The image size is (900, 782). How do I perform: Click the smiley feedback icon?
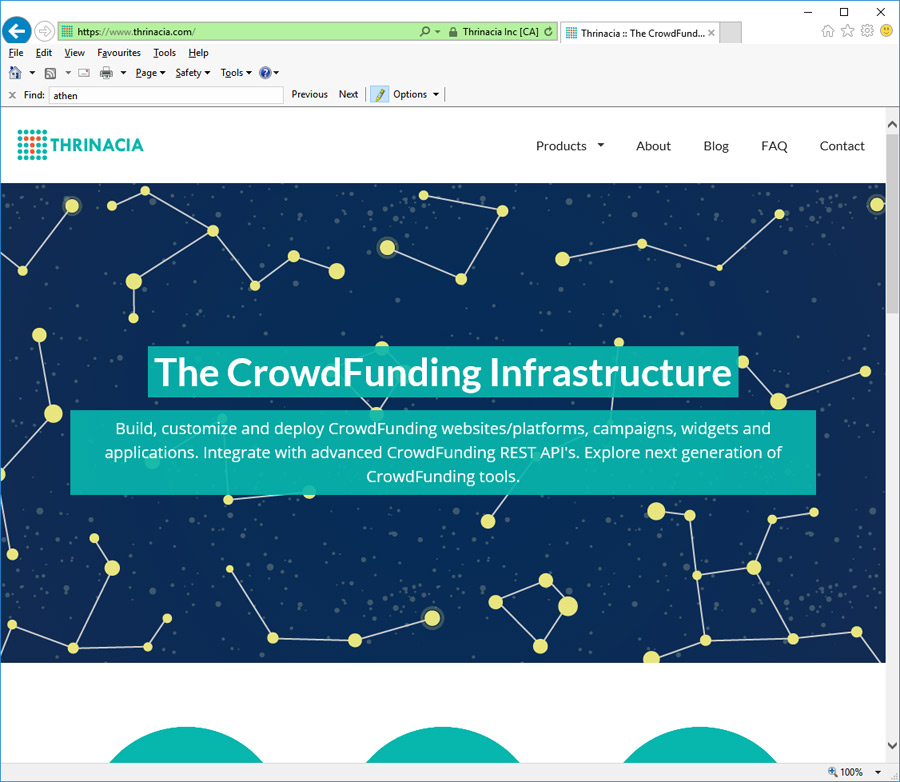886,30
